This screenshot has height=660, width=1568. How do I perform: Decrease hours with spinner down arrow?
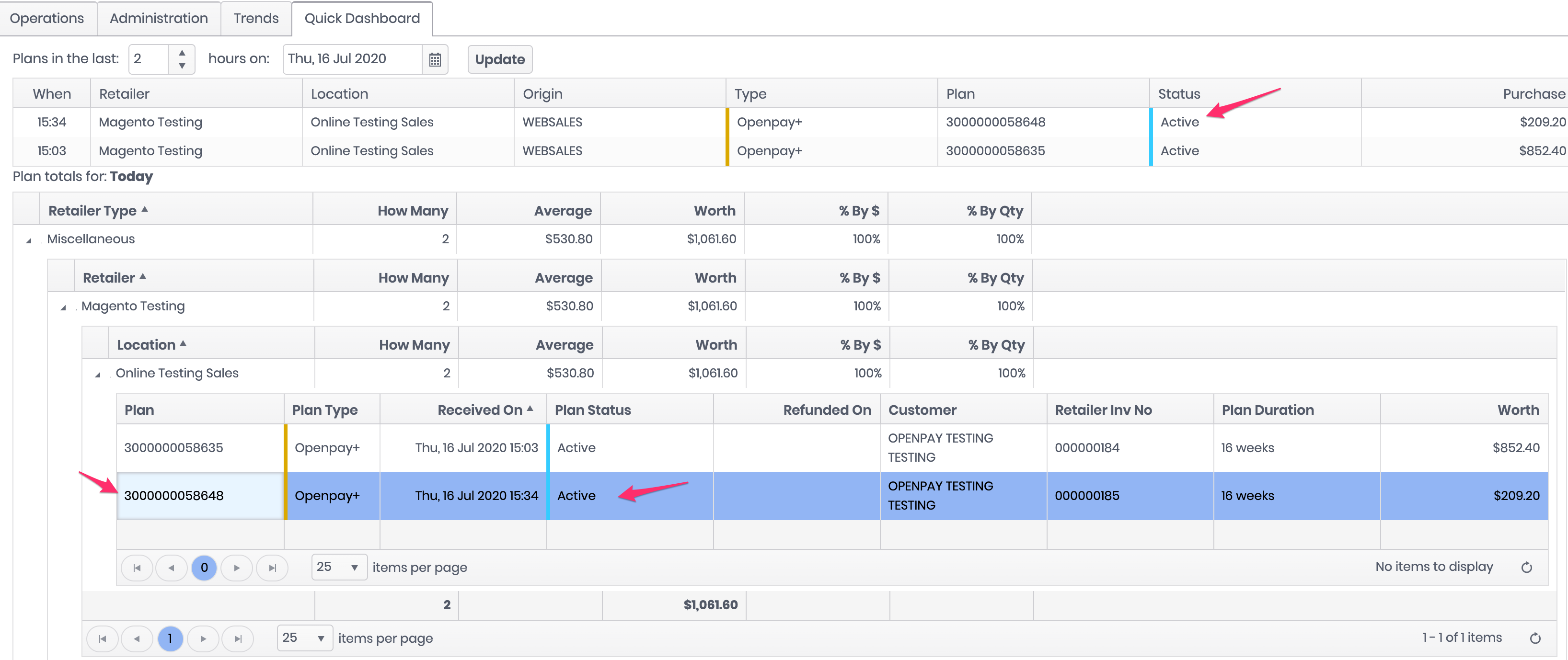(182, 66)
